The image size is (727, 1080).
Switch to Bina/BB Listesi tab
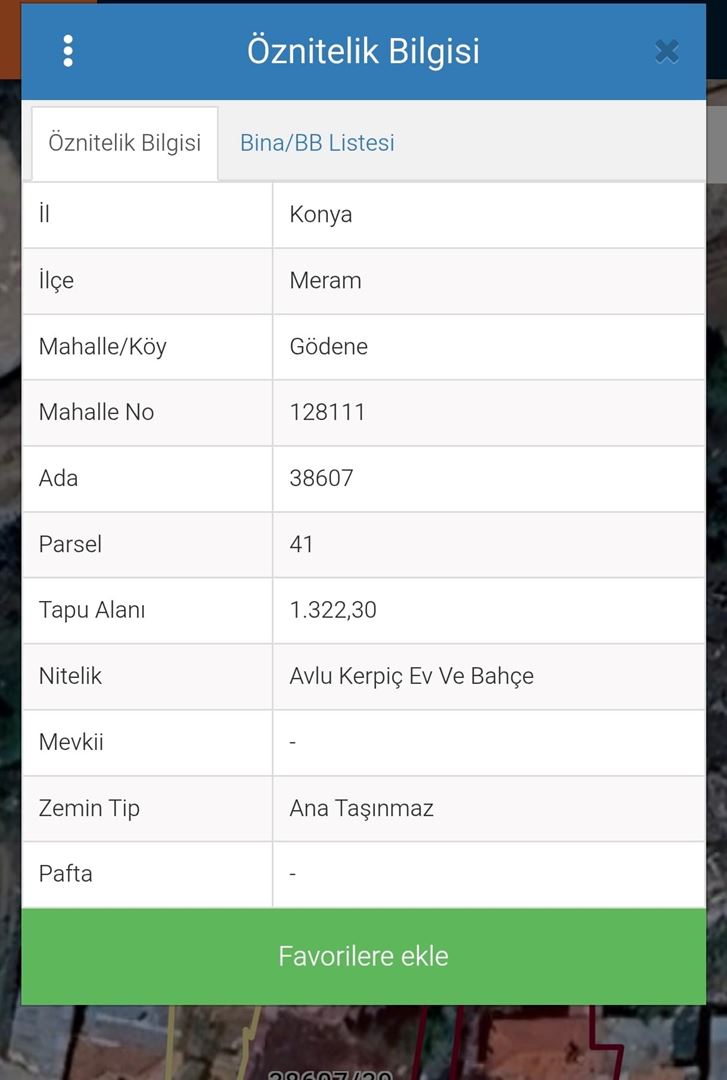(x=317, y=143)
